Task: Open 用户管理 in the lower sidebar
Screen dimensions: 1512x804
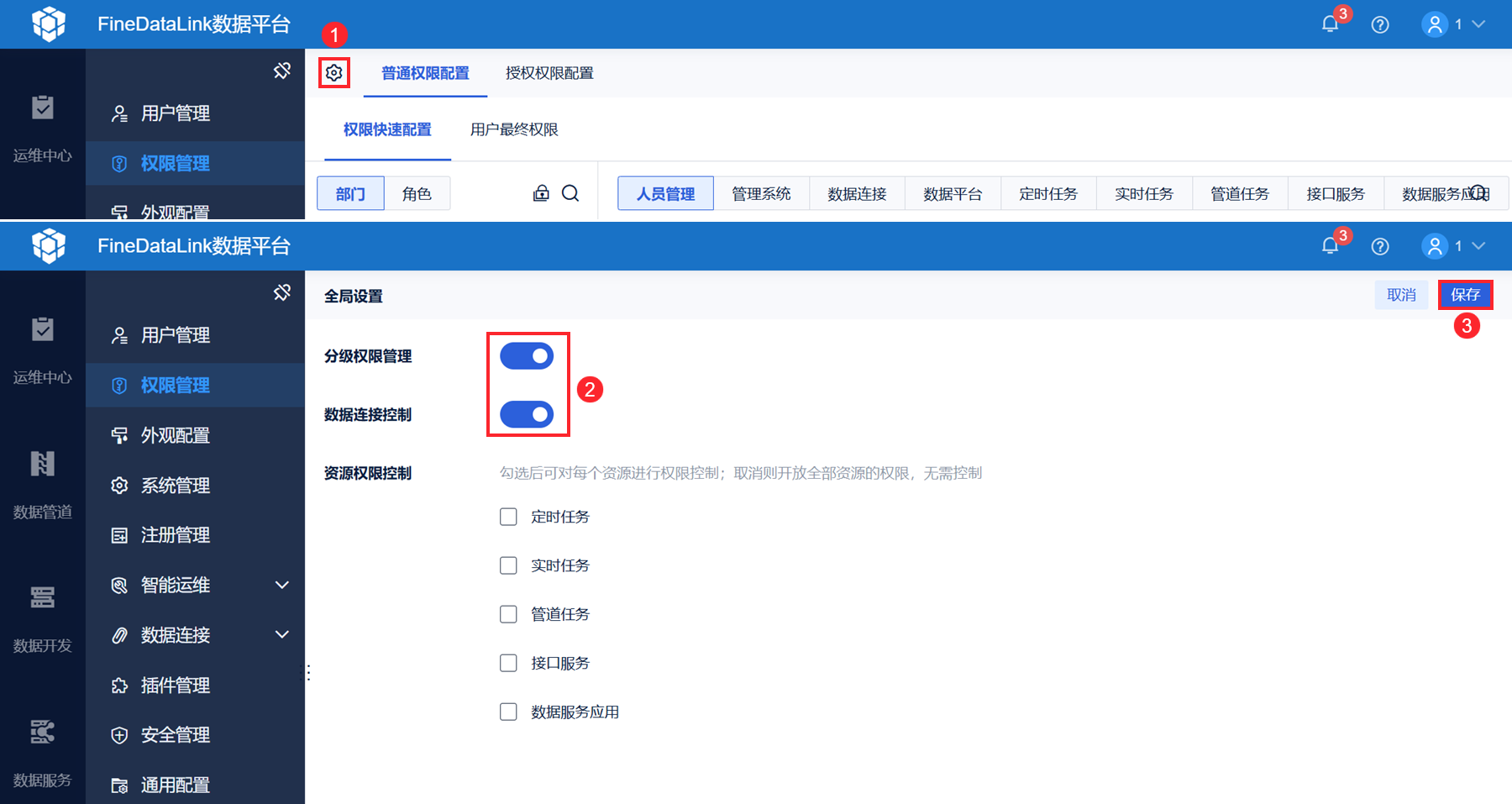Action: (x=195, y=335)
